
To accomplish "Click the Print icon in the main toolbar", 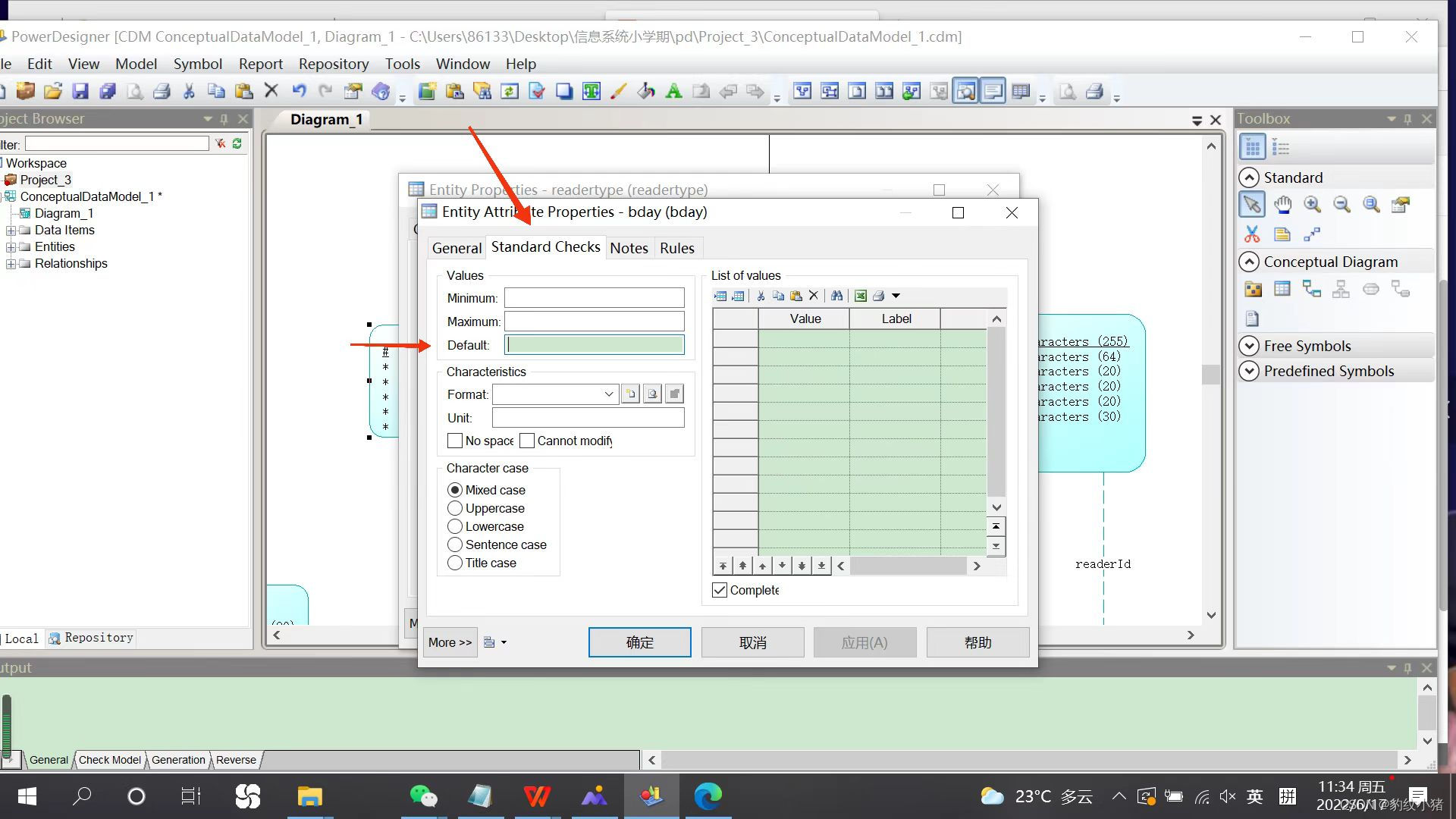I will tap(162, 92).
